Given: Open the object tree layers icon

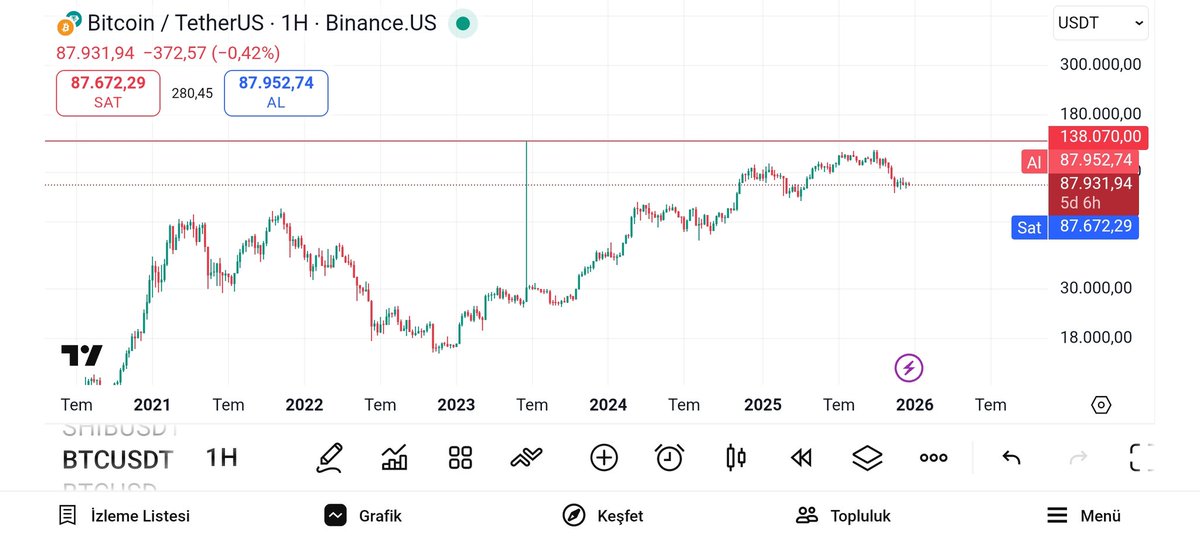Looking at the screenshot, I should 867,458.
